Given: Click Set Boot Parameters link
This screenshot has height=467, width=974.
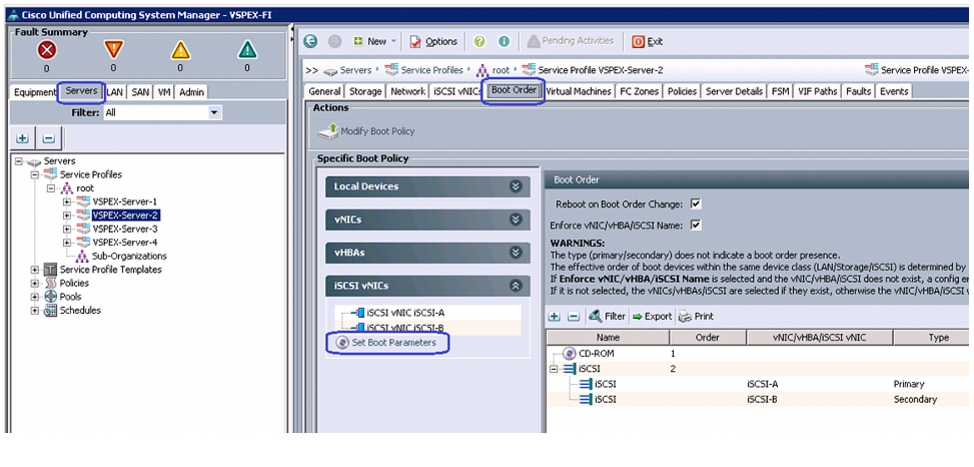Looking at the screenshot, I should [x=386, y=343].
